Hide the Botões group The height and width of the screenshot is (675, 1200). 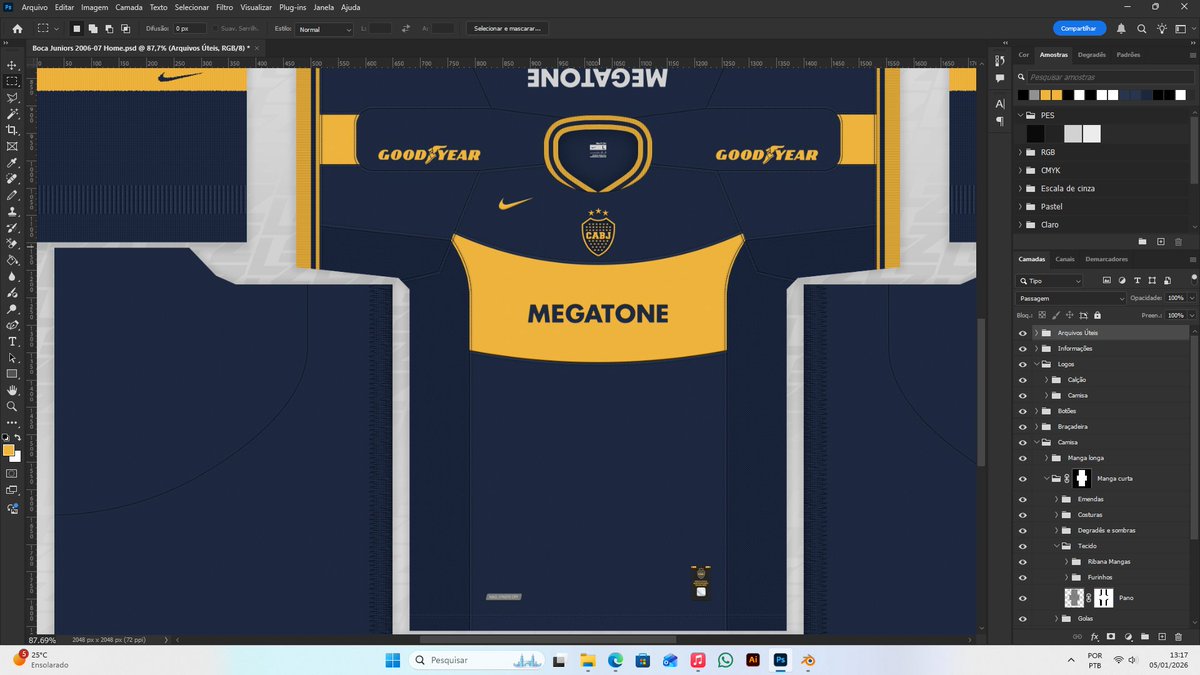(x=1022, y=411)
